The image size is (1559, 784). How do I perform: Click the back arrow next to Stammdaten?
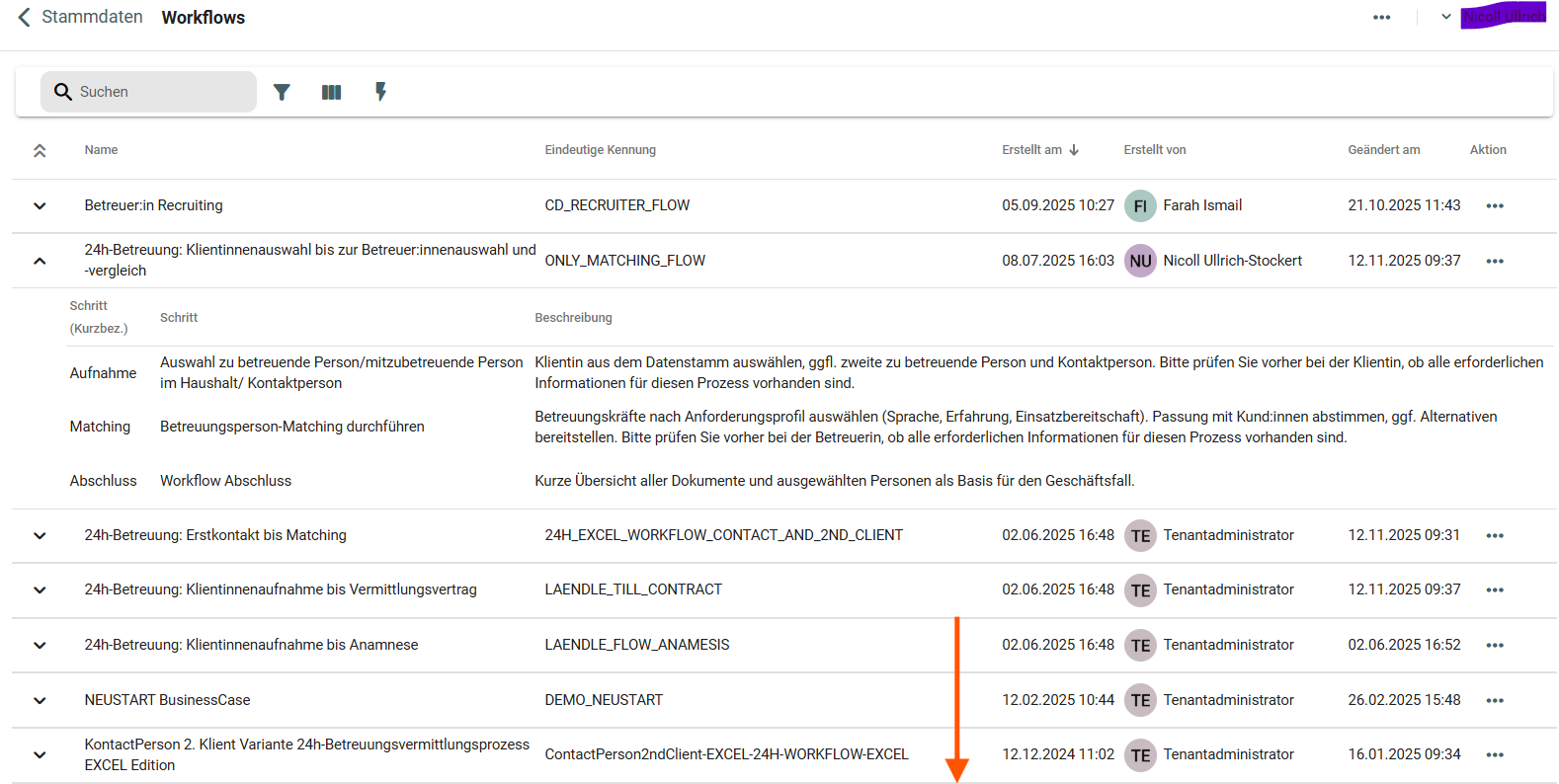click(24, 17)
